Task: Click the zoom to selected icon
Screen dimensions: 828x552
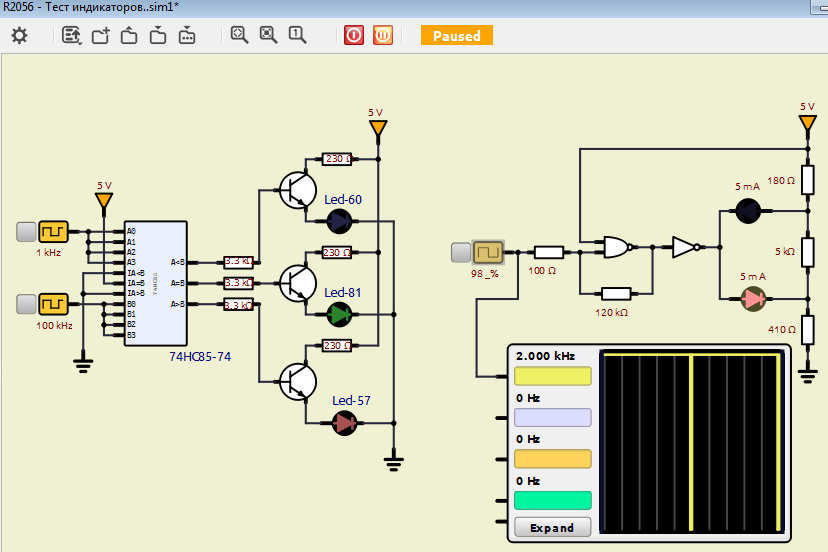Action: 268,35
